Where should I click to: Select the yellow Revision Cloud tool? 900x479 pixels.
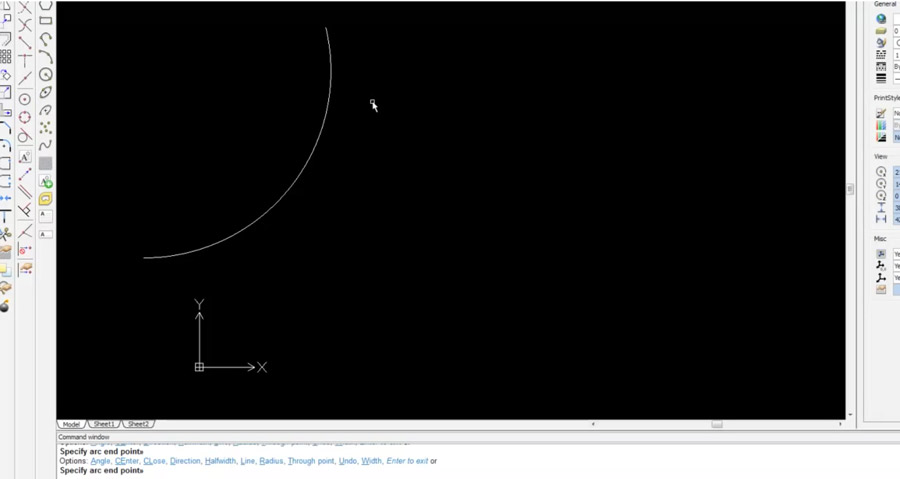(x=45, y=199)
